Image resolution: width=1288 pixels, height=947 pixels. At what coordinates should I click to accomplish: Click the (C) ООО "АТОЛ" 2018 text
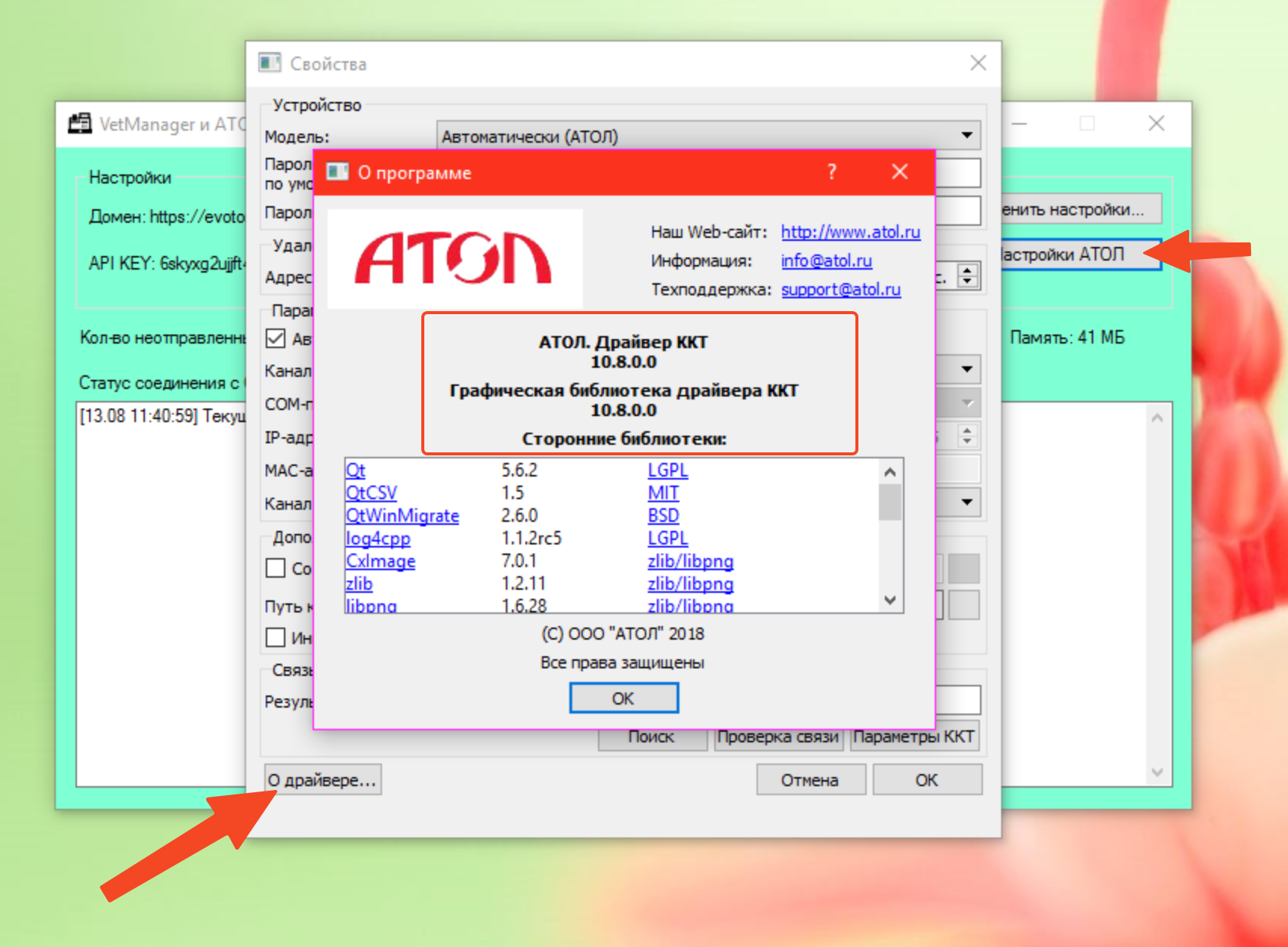(x=623, y=634)
